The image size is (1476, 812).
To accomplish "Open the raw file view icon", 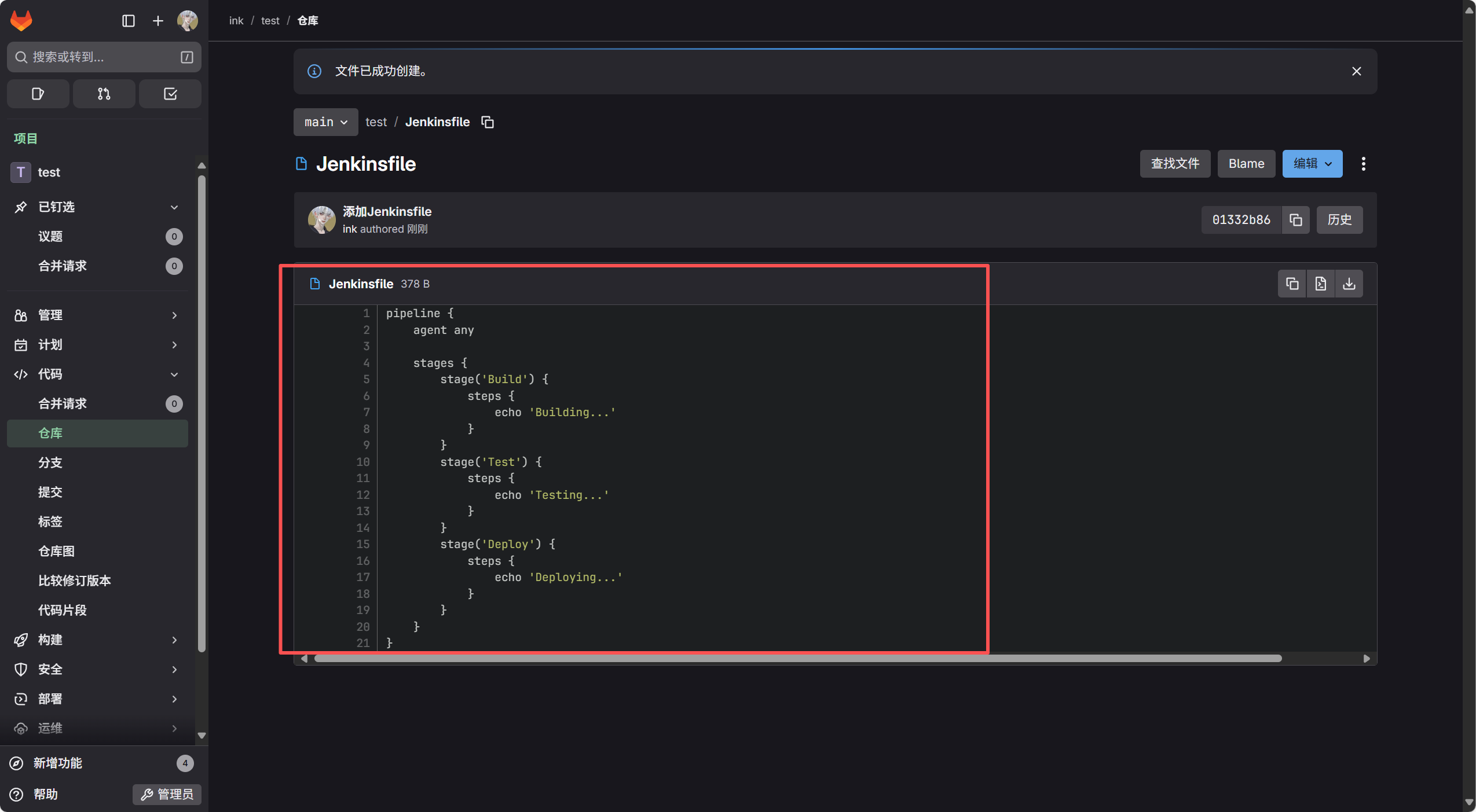I will coord(1320,284).
